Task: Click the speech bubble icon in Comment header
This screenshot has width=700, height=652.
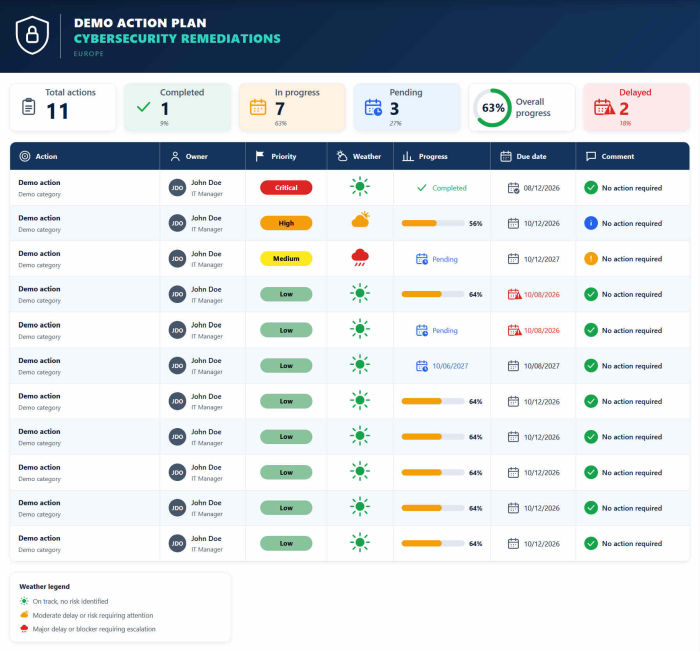Action: point(591,156)
